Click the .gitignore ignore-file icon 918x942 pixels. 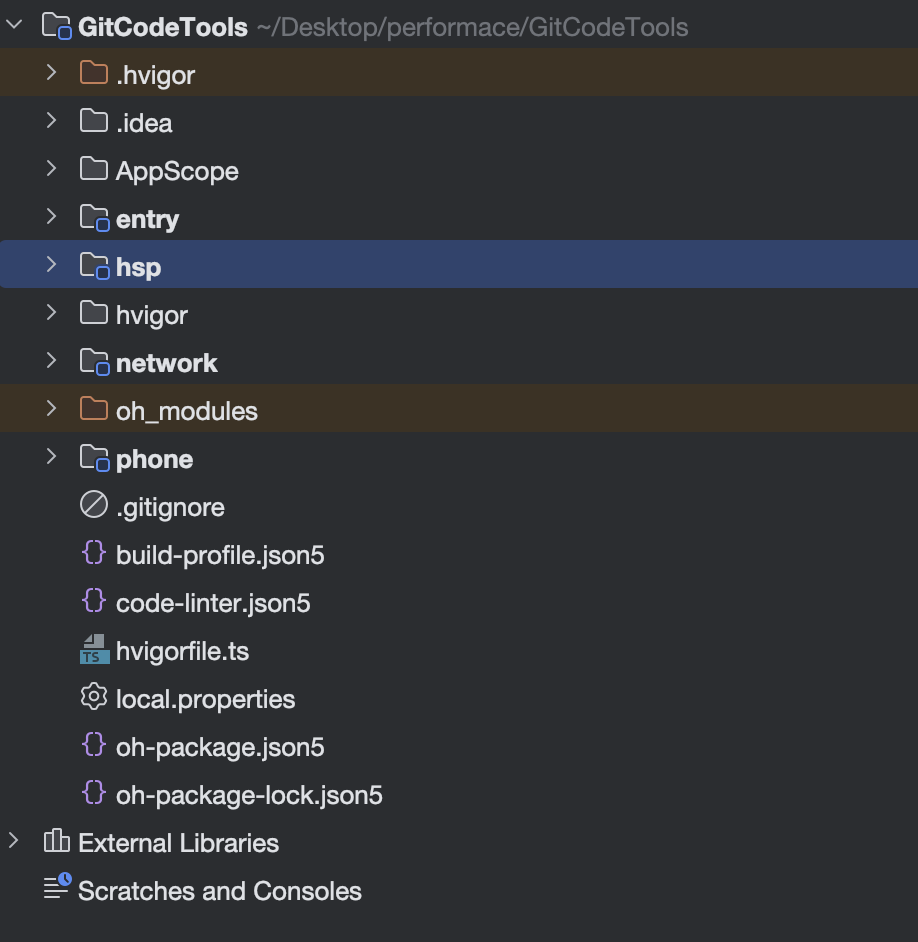click(x=94, y=507)
